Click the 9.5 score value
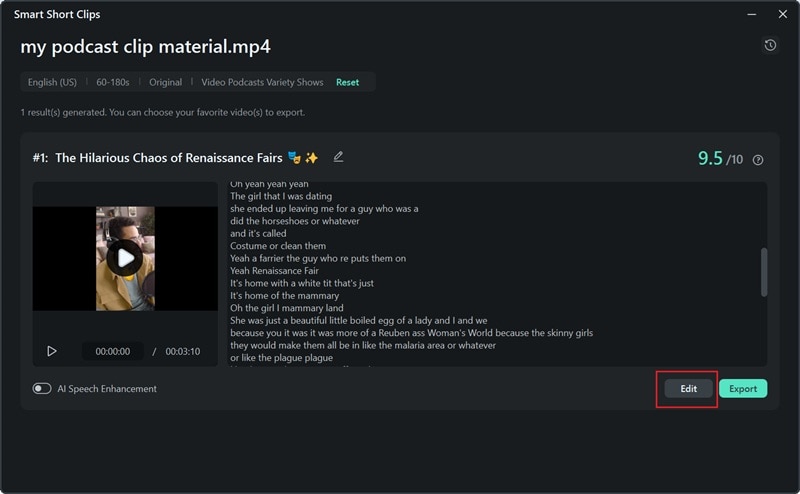Image resolution: width=800 pixels, height=494 pixels. [x=710, y=158]
